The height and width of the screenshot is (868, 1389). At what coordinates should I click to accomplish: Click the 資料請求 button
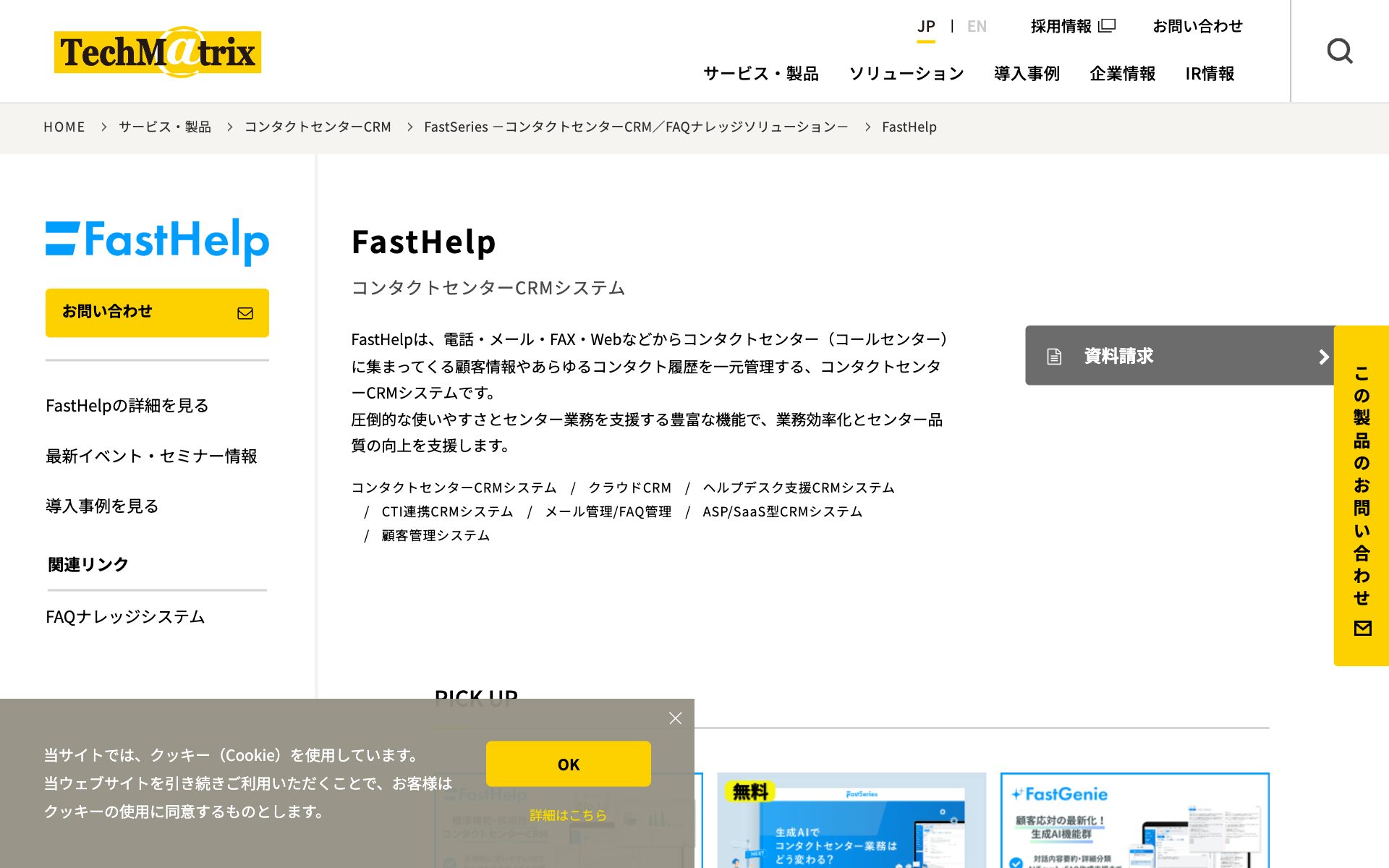[1179, 355]
